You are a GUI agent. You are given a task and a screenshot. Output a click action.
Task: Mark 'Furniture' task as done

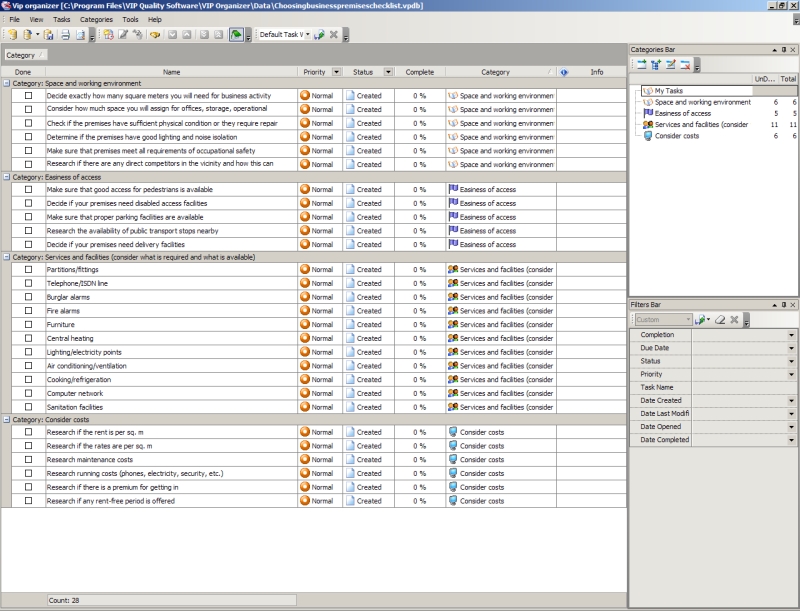[29, 325]
